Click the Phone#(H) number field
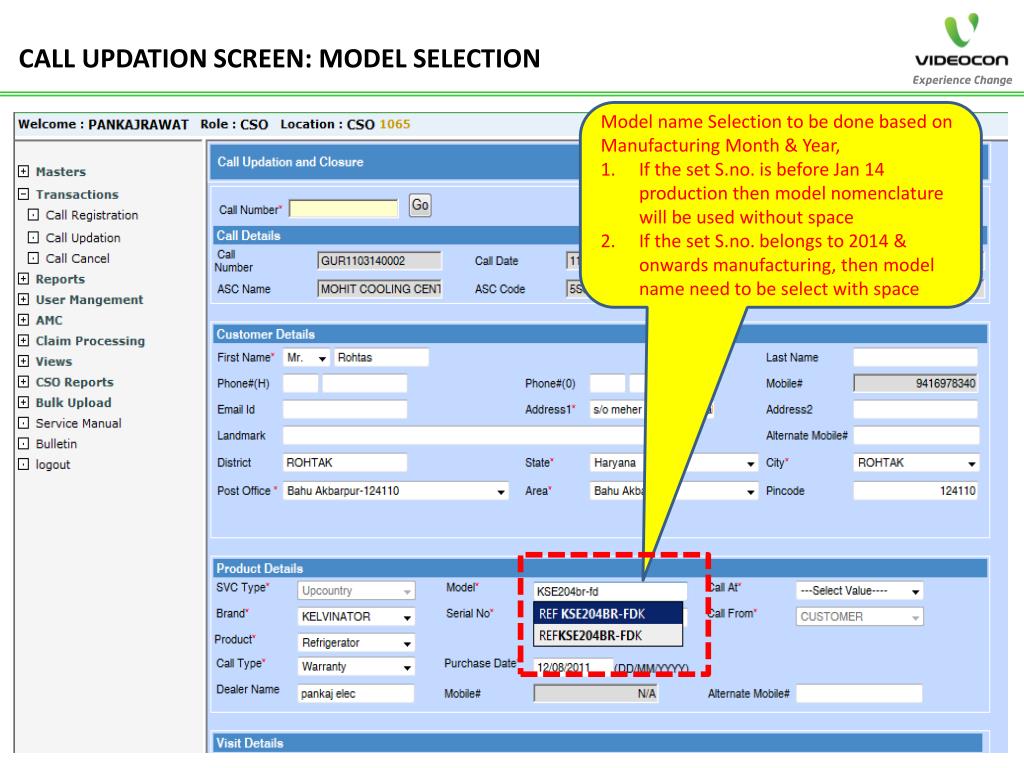 tap(364, 383)
